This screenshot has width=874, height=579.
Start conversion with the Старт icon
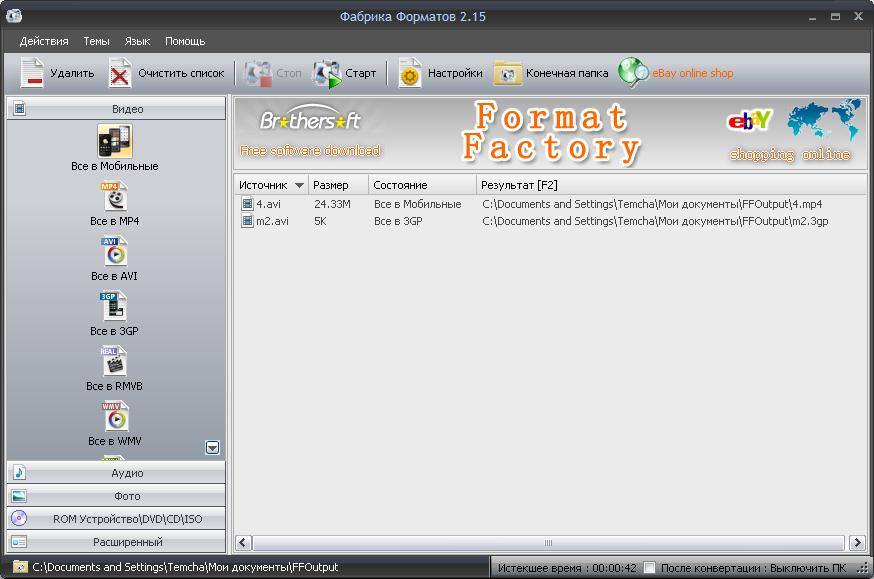coord(327,74)
